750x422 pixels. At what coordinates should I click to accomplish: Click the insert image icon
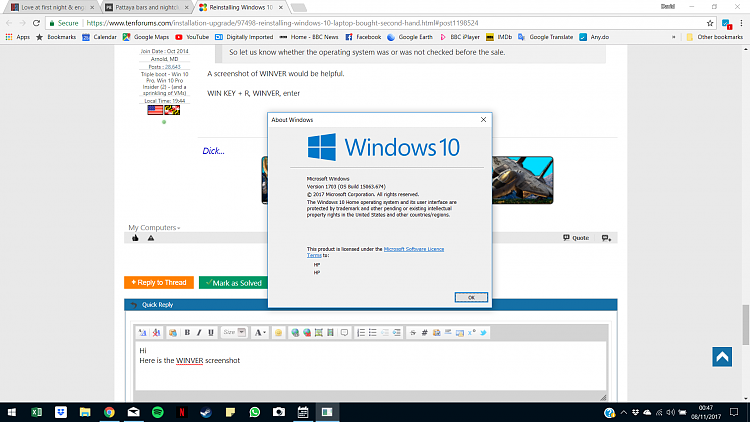click(x=319, y=333)
